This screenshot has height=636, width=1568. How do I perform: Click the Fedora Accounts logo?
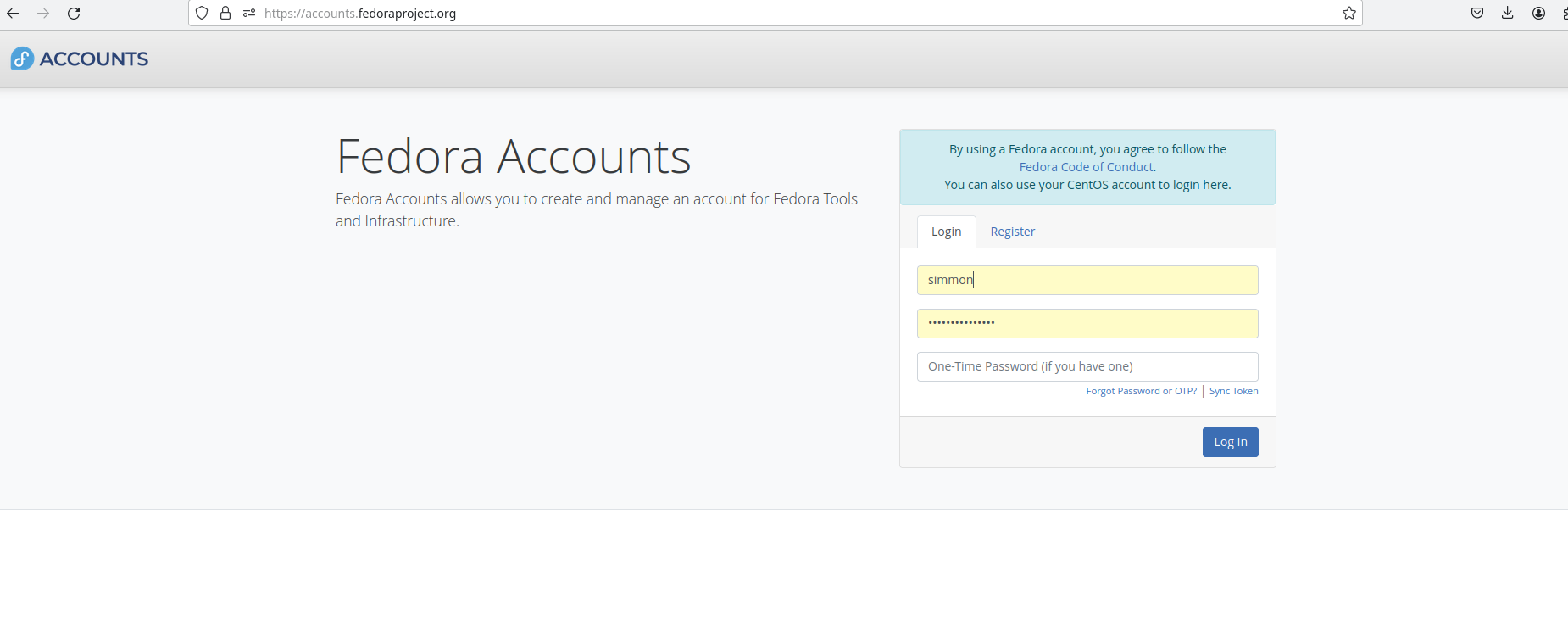point(80,59)
